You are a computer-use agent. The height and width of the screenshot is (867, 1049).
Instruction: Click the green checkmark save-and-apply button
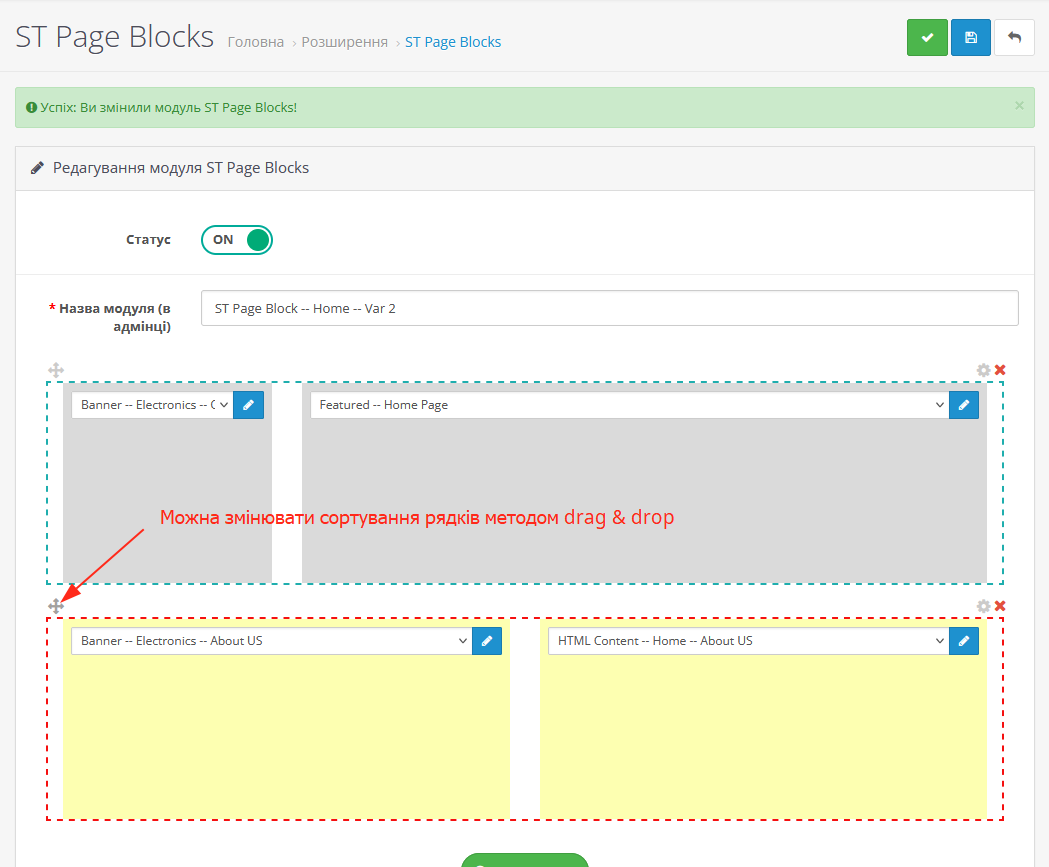927,37
